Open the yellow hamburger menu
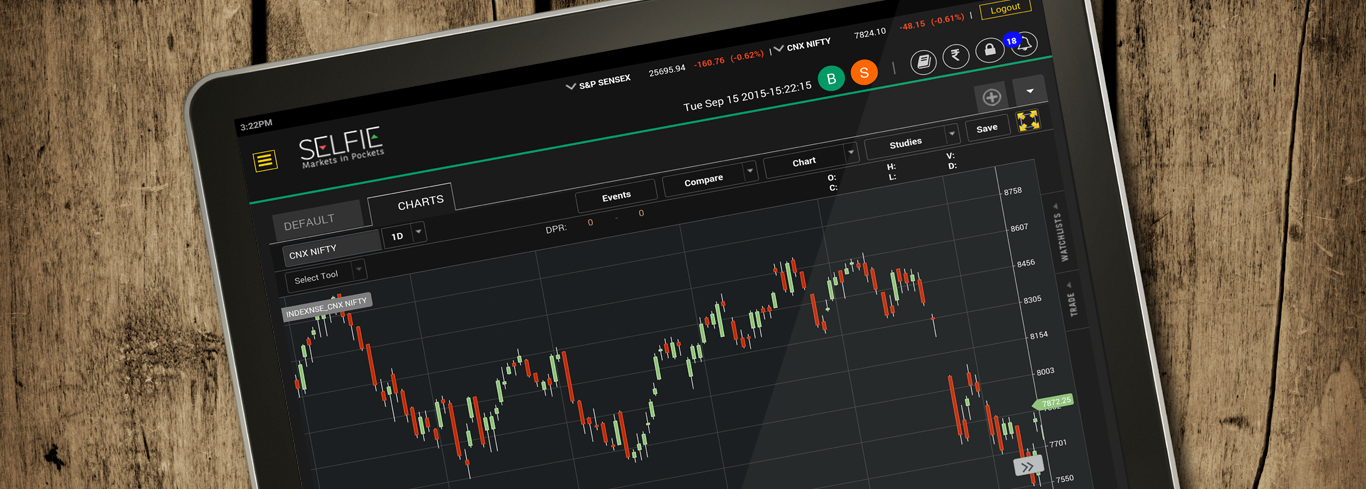 (x=265, y=160)
